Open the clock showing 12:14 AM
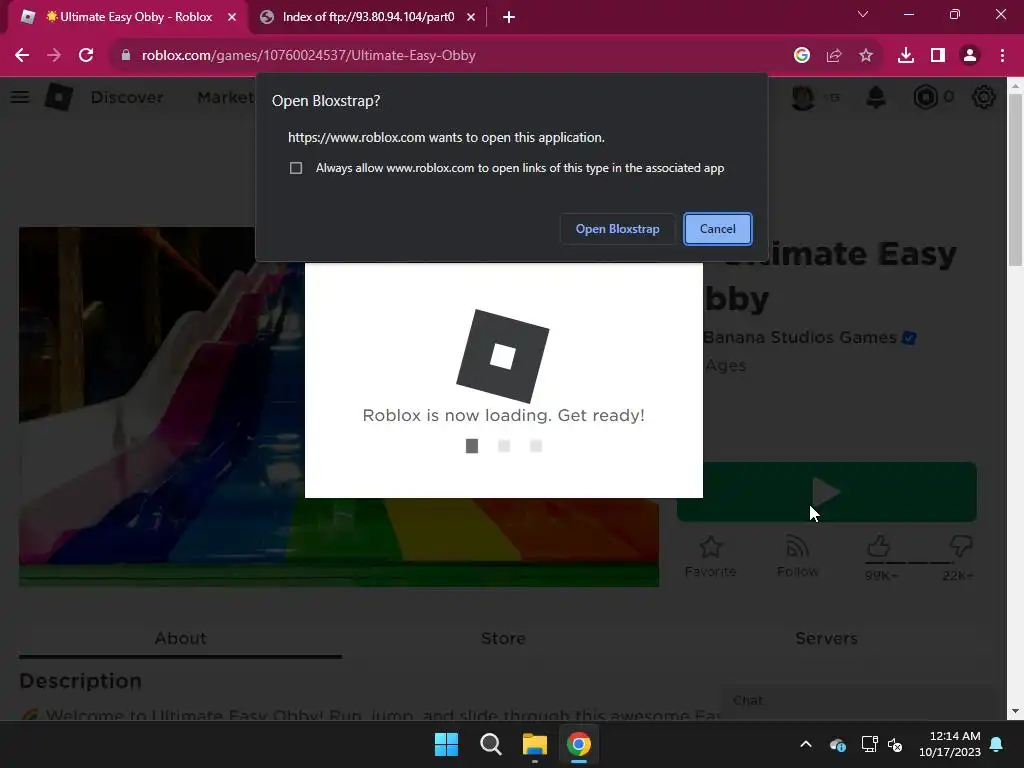The width and height of the screenshot is (1024, 768). click(950, 744)
